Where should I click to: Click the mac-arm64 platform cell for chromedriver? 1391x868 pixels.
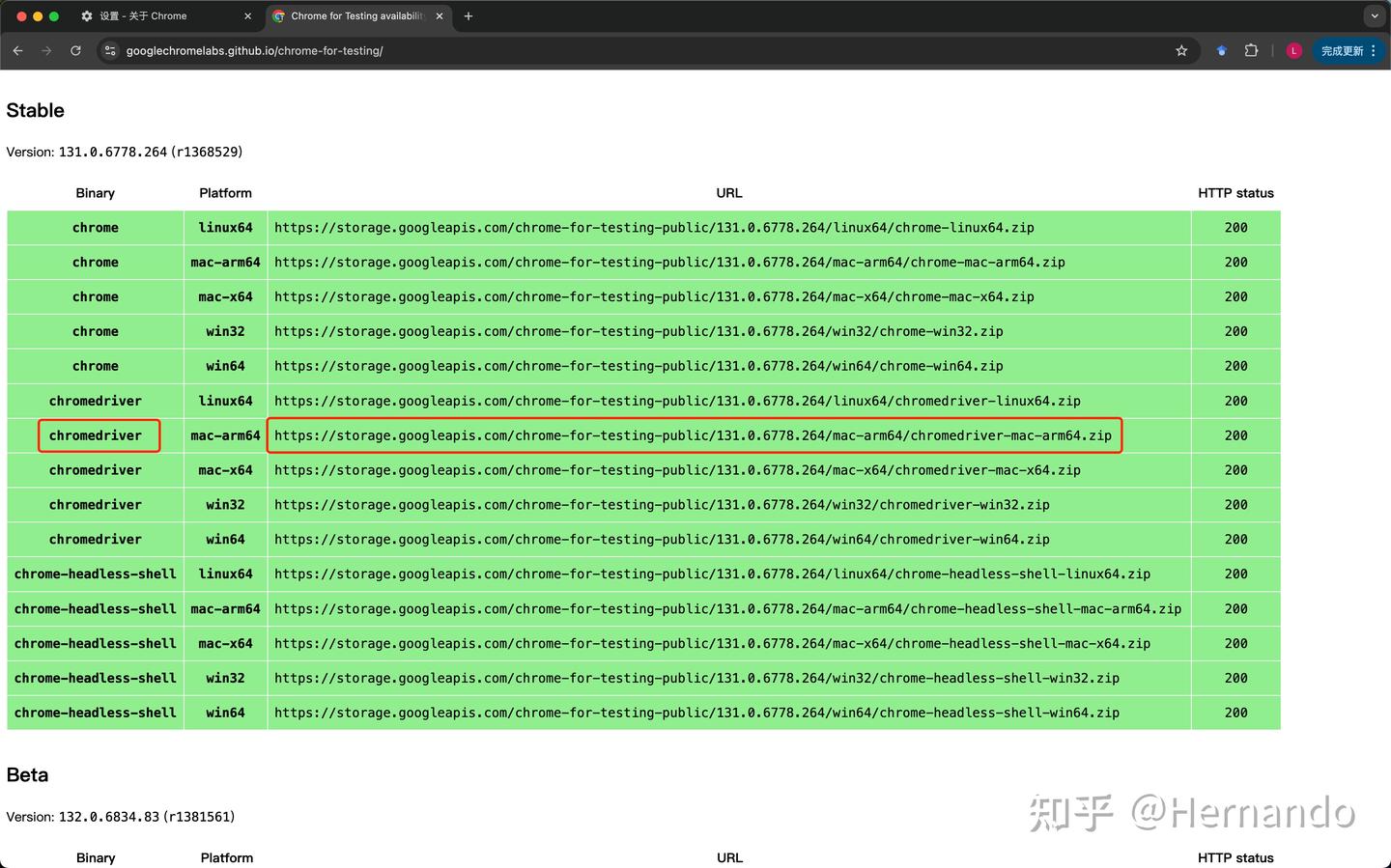225,435
